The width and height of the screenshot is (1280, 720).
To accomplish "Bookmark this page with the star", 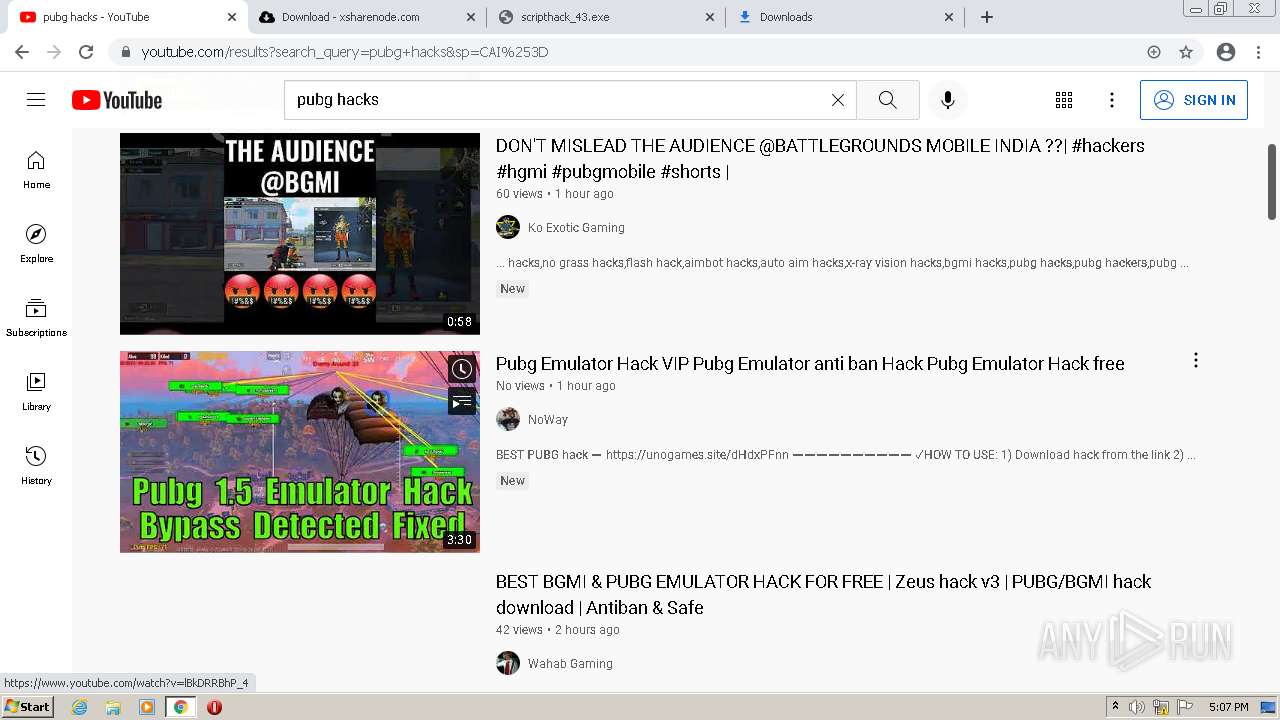I will [1186, 52].
